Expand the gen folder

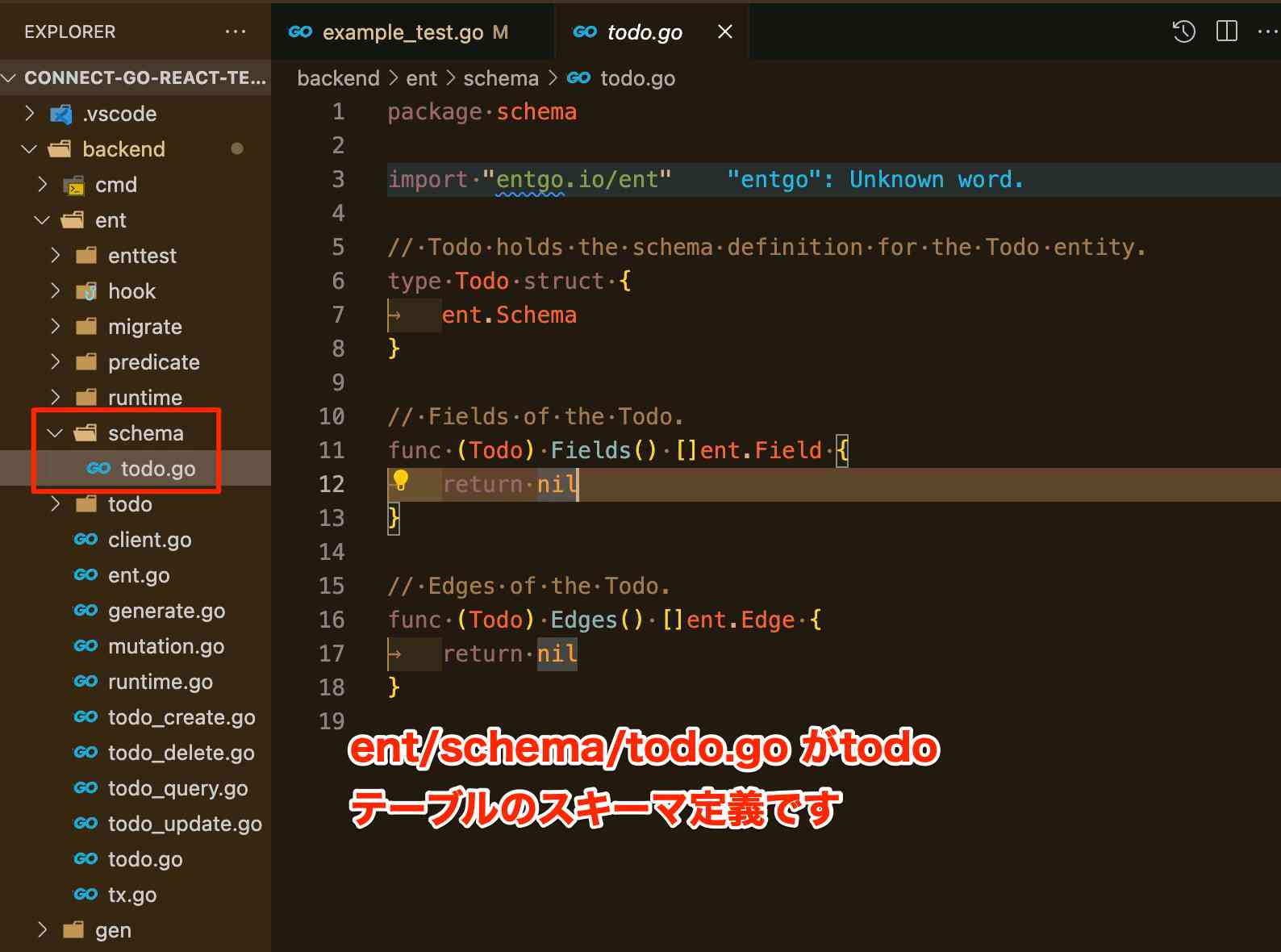pyautogui.click(x=43, y=930)
